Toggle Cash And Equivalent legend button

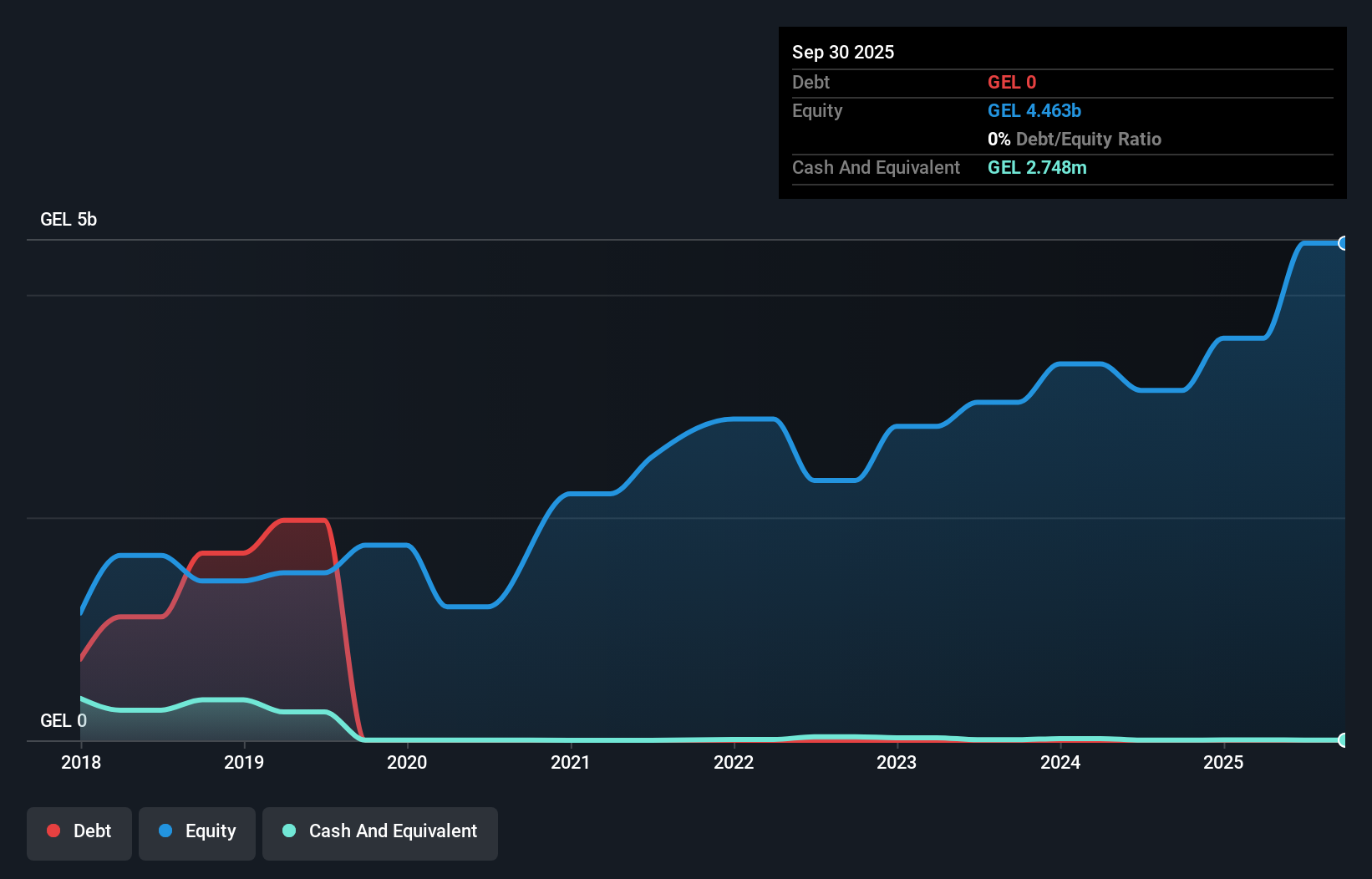[380, 832]
